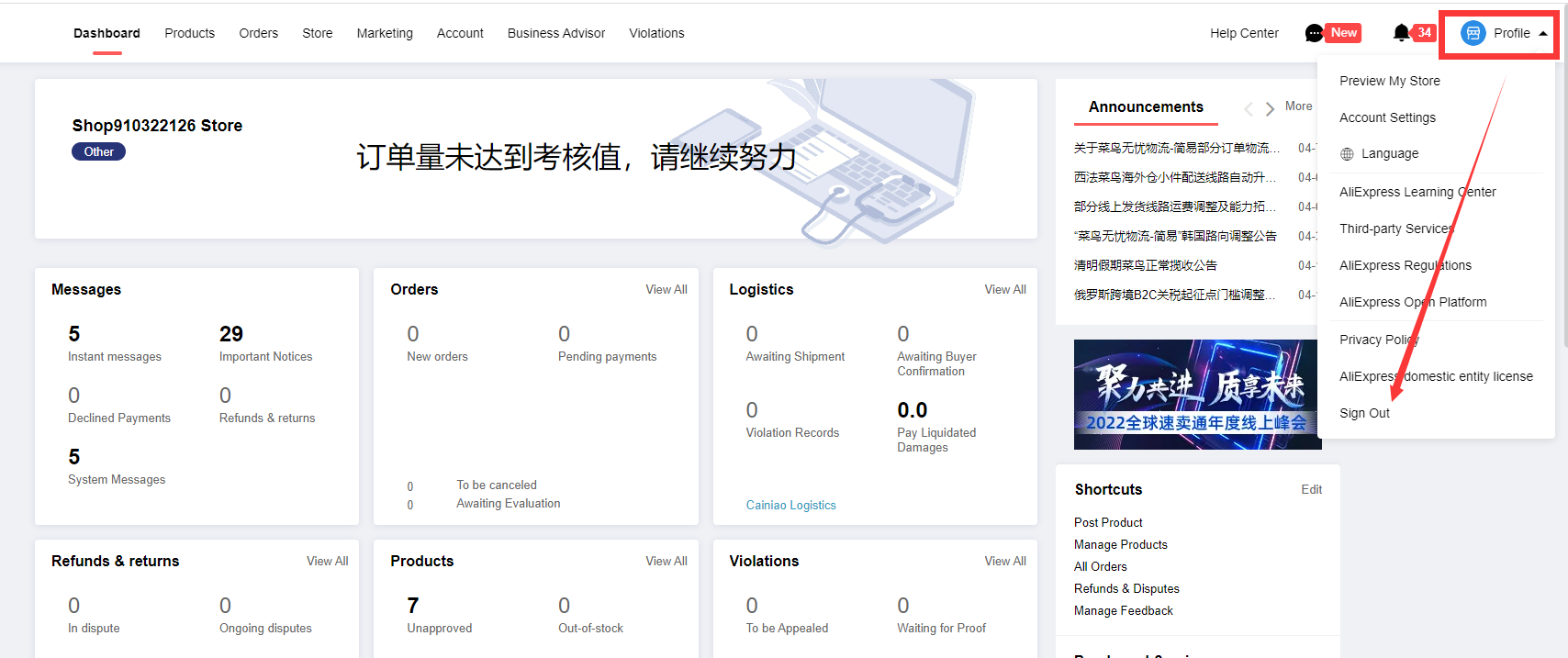Click the 2022 summit banner image
The height and width of the screenshot is (658, 1568).
point(1197,395)
